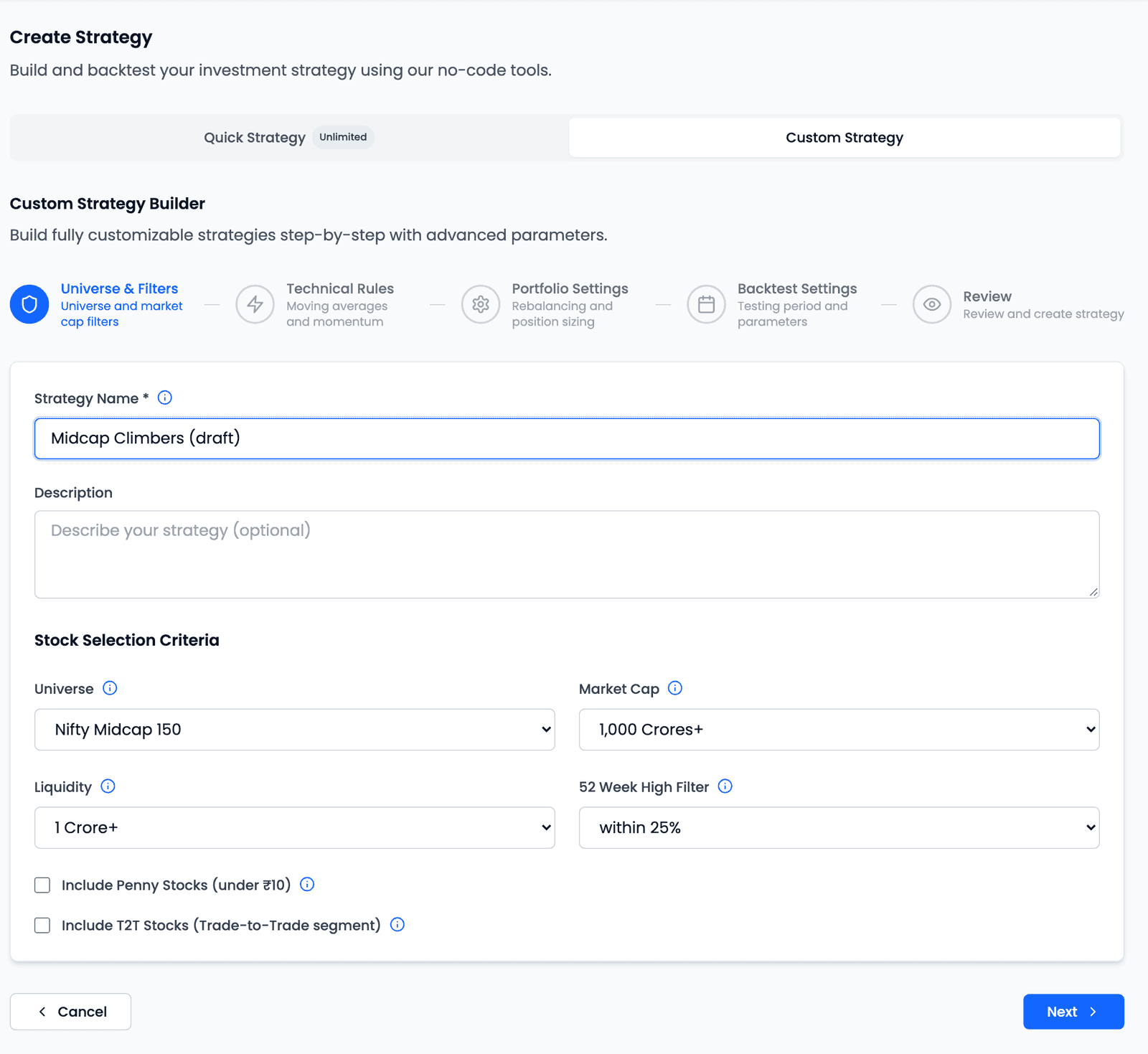
Task: Click the gear icon for Portfolio Settings
Action: tap(481, 304)
